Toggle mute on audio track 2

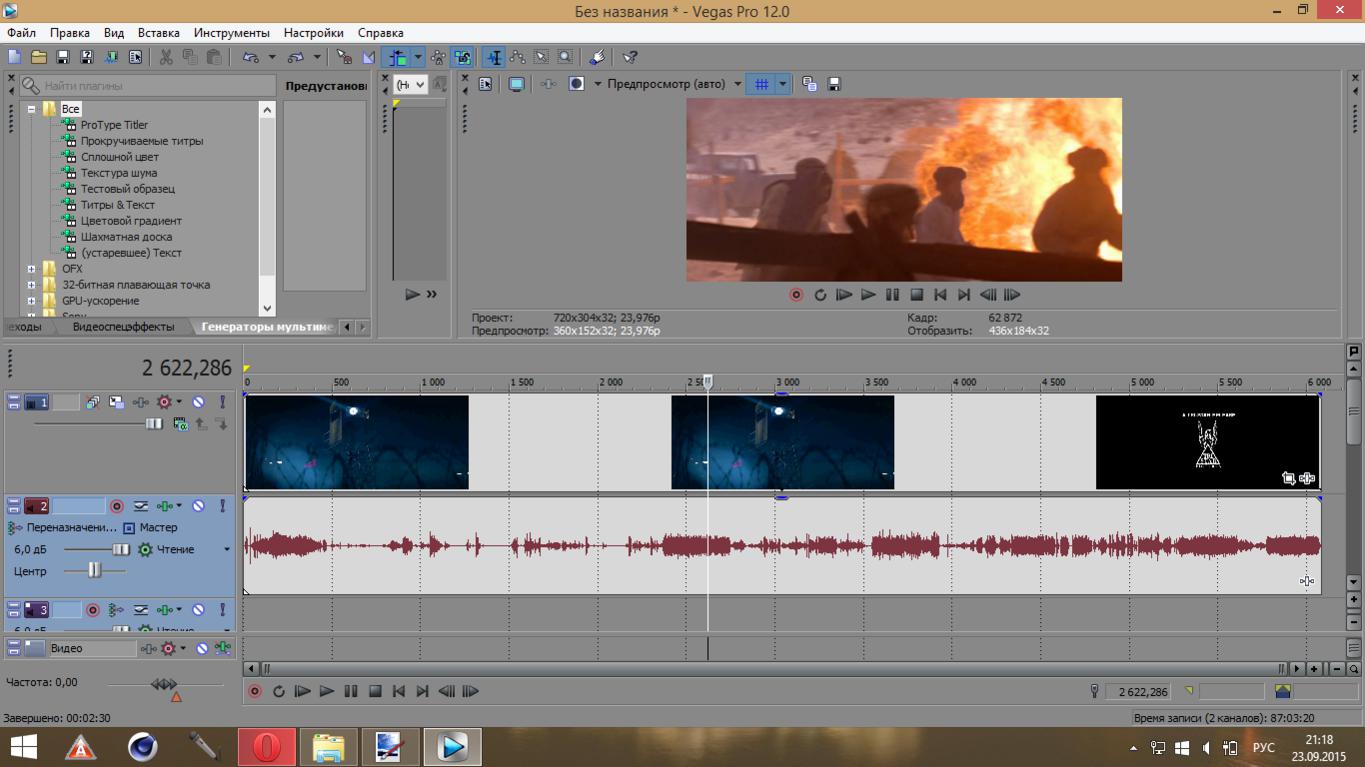coord(198,506)
